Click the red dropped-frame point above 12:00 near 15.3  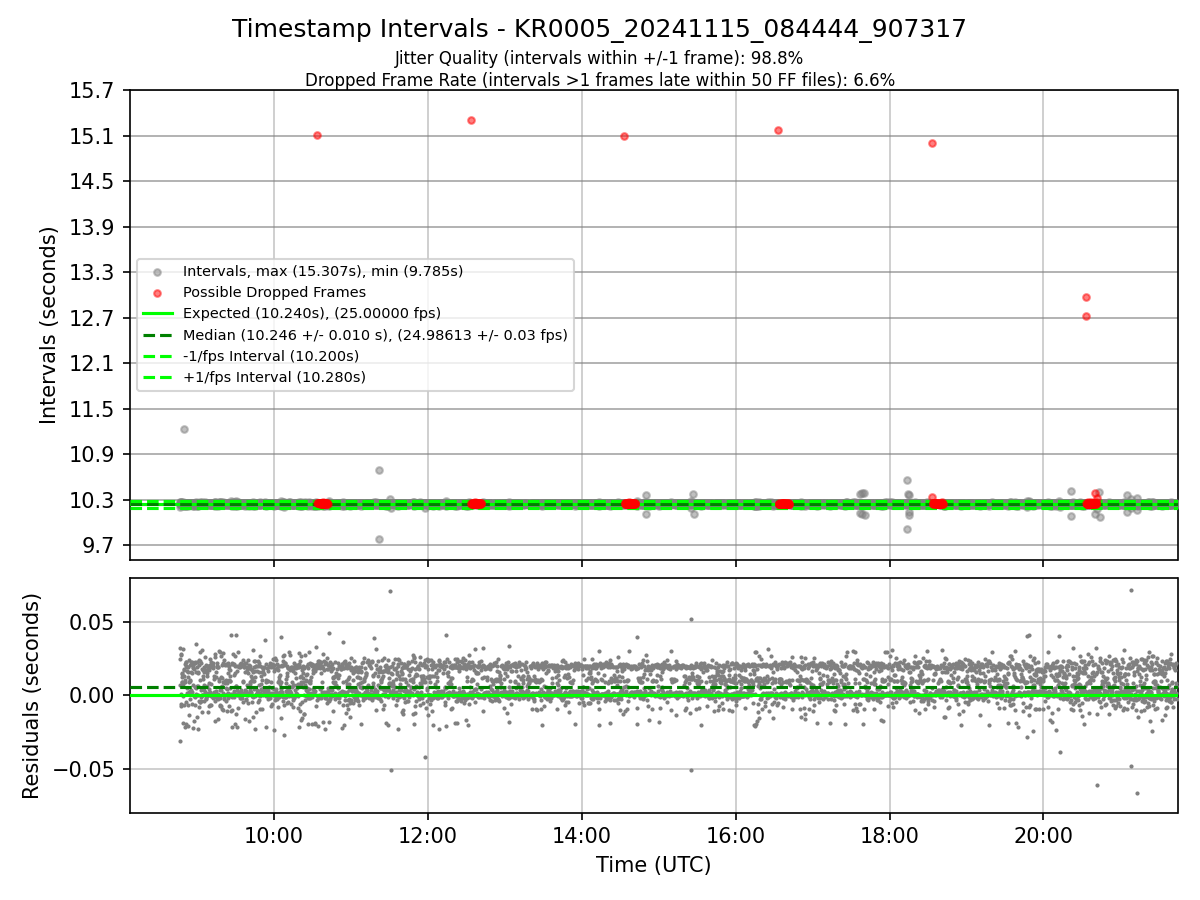coord(471,120)
